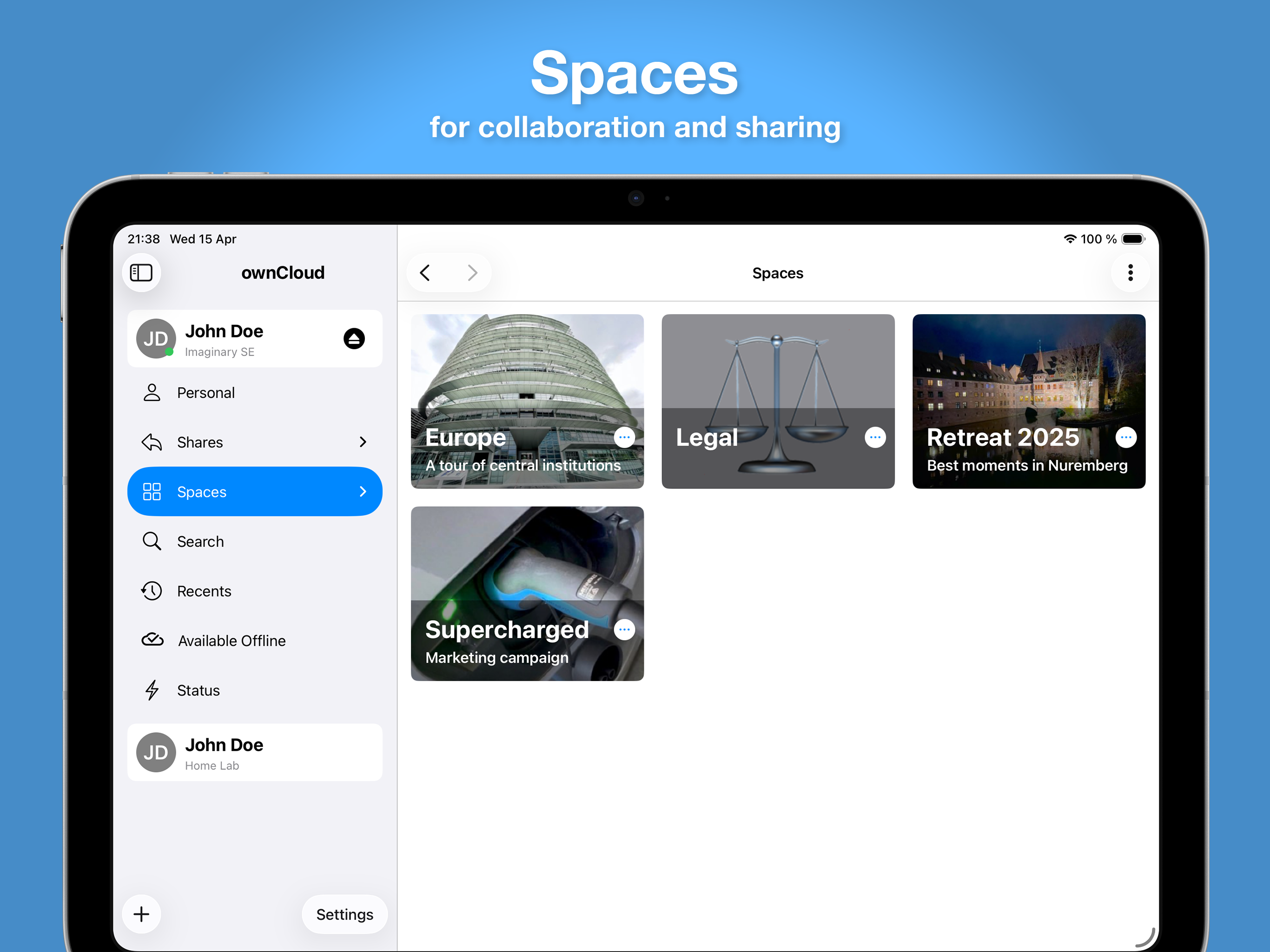Expand Shares with its chevron
1270x952 pixels.
tap(363, 442)
